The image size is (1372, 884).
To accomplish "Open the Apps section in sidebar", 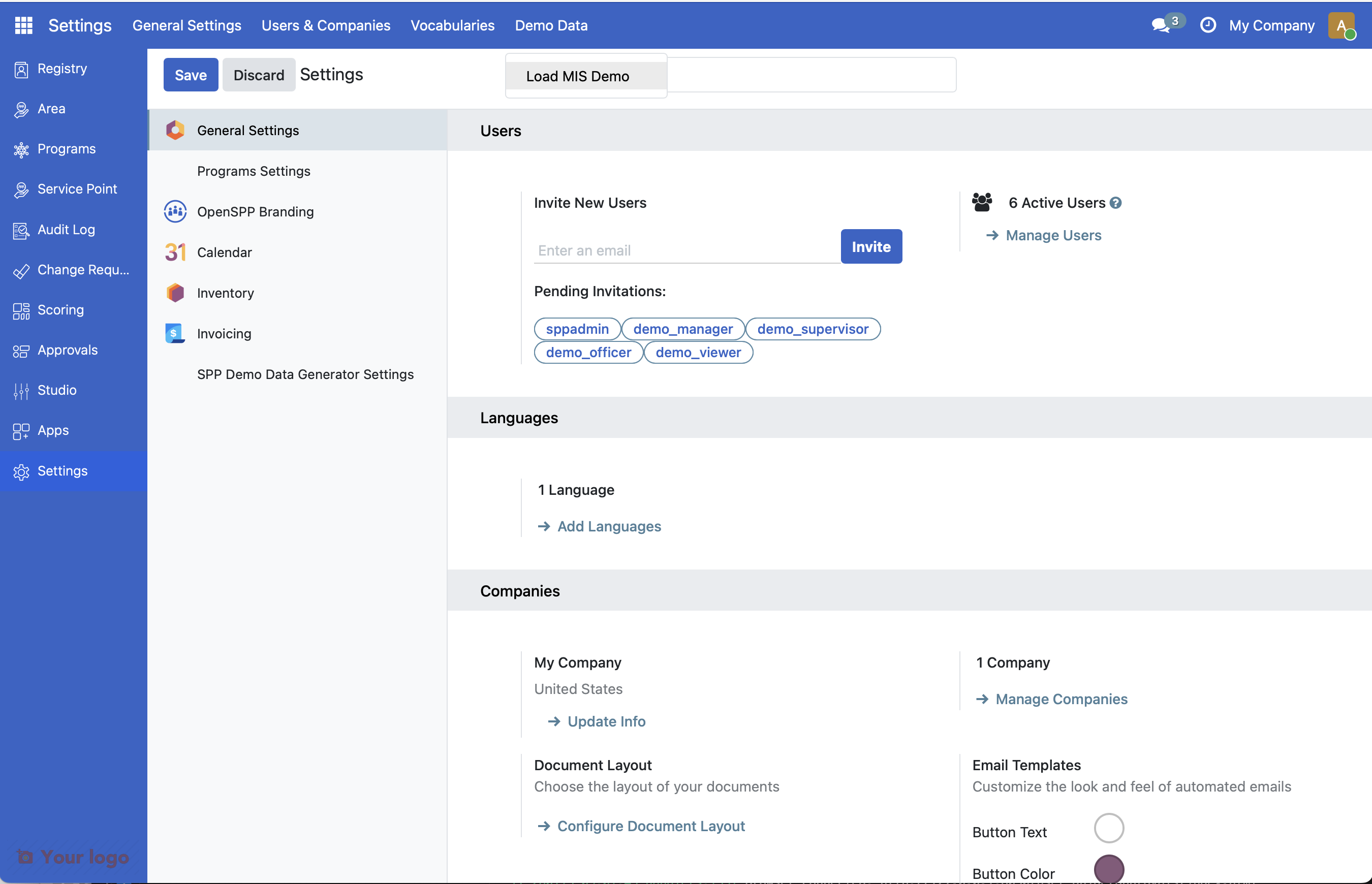I will pos(53,430).
